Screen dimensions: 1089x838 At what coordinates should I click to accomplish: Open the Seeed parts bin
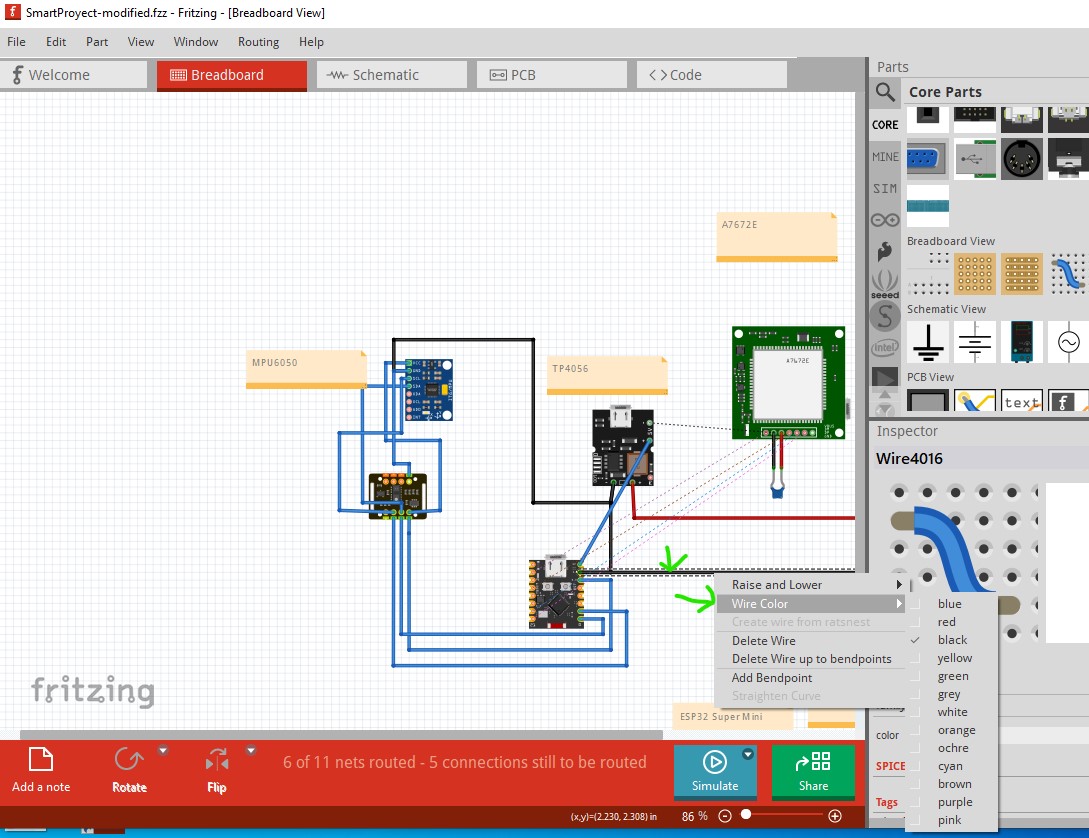click(x=885, y=283)
